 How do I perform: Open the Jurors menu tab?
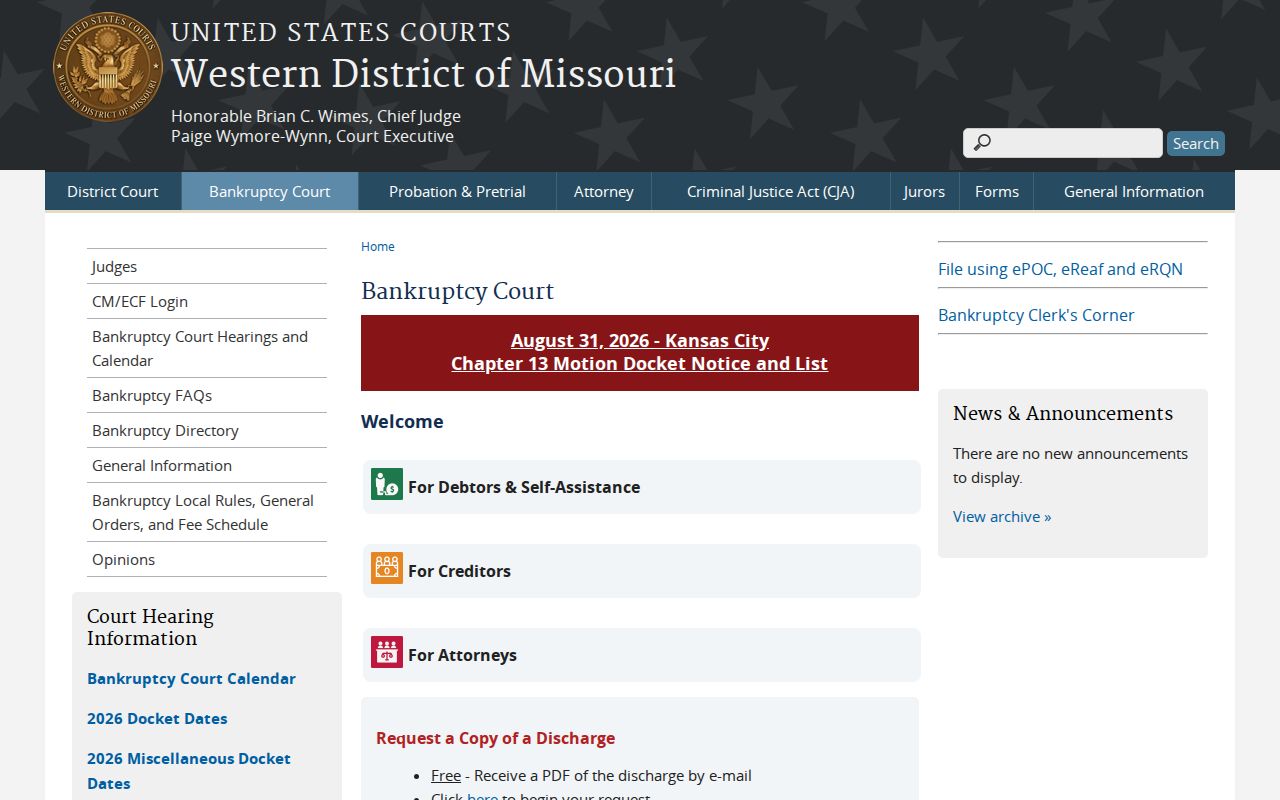(x=924, y=191)
